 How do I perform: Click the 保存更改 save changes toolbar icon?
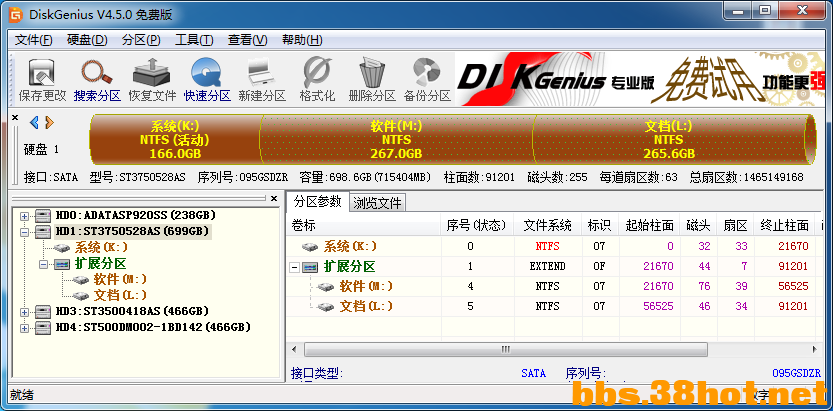42,73
